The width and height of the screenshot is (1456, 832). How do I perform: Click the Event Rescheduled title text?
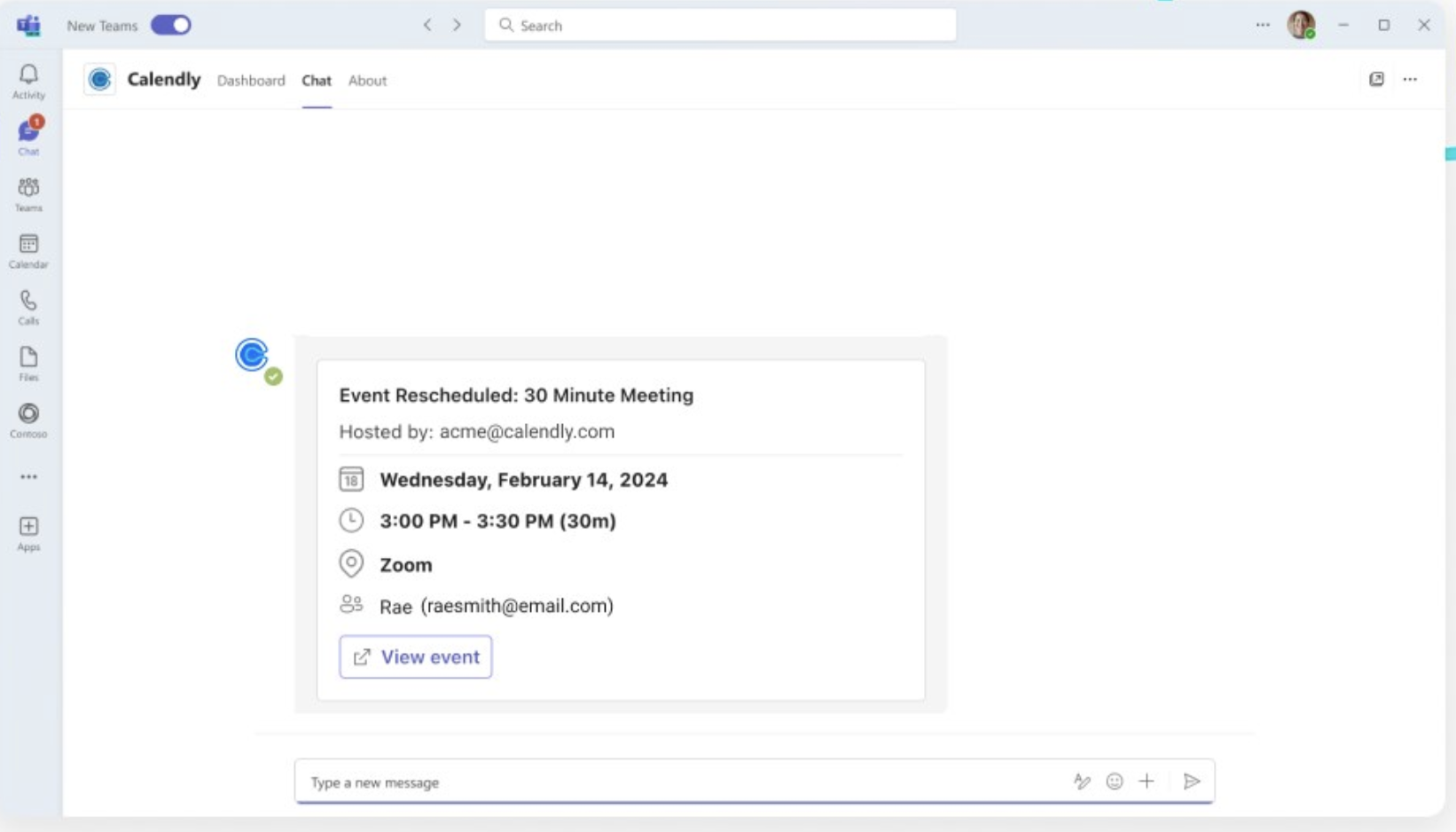click(x=516, y=396)
